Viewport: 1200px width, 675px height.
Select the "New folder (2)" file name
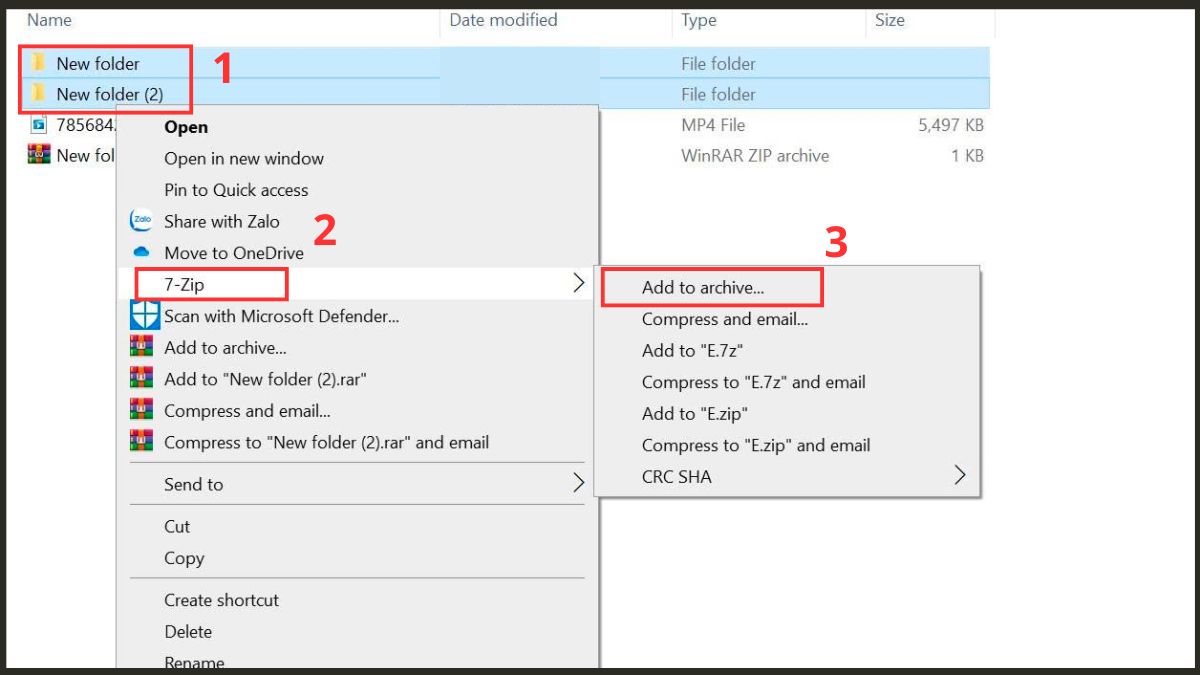[110, 94]
